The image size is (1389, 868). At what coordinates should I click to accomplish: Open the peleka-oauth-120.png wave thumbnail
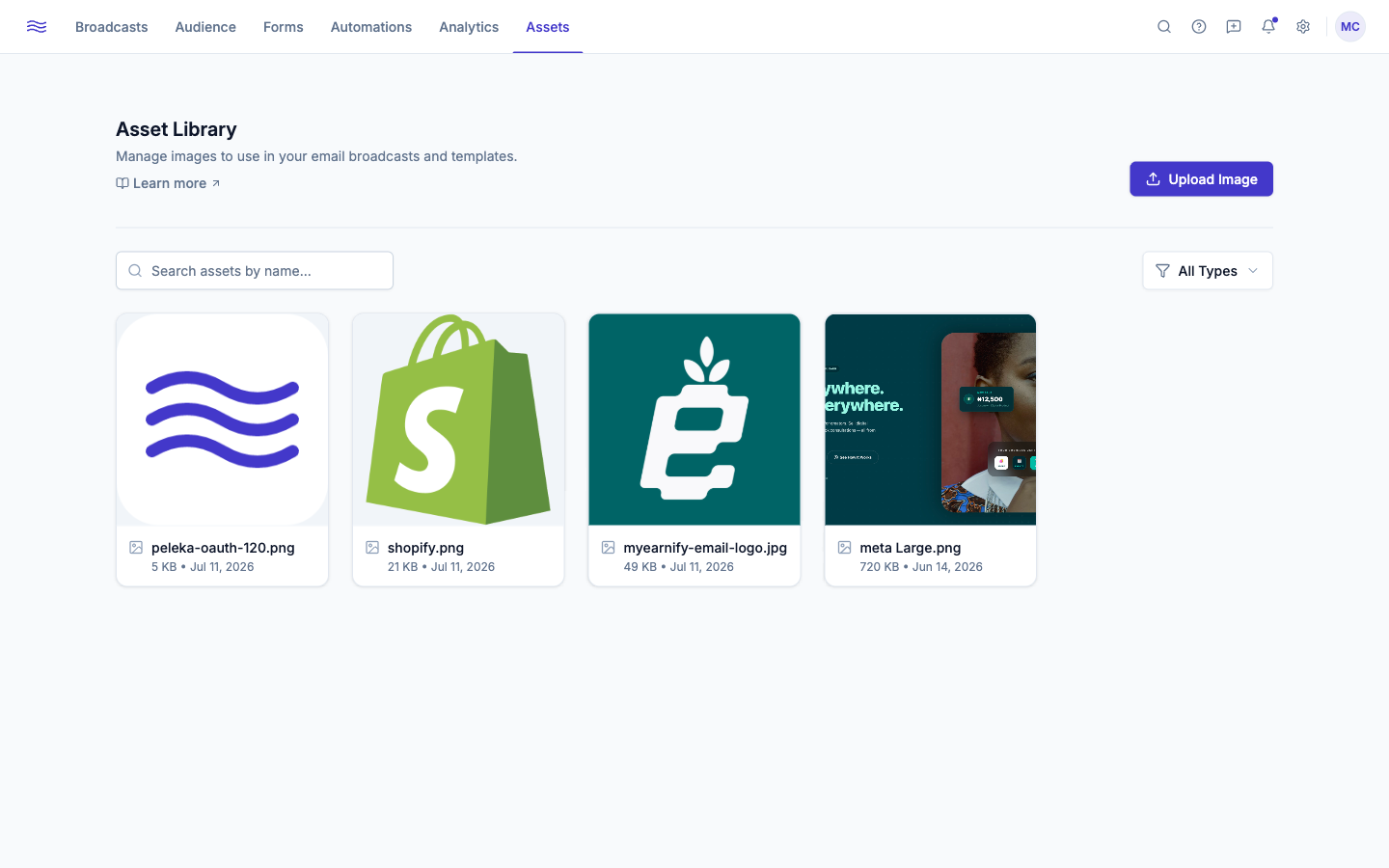click(x=223, y=420)
